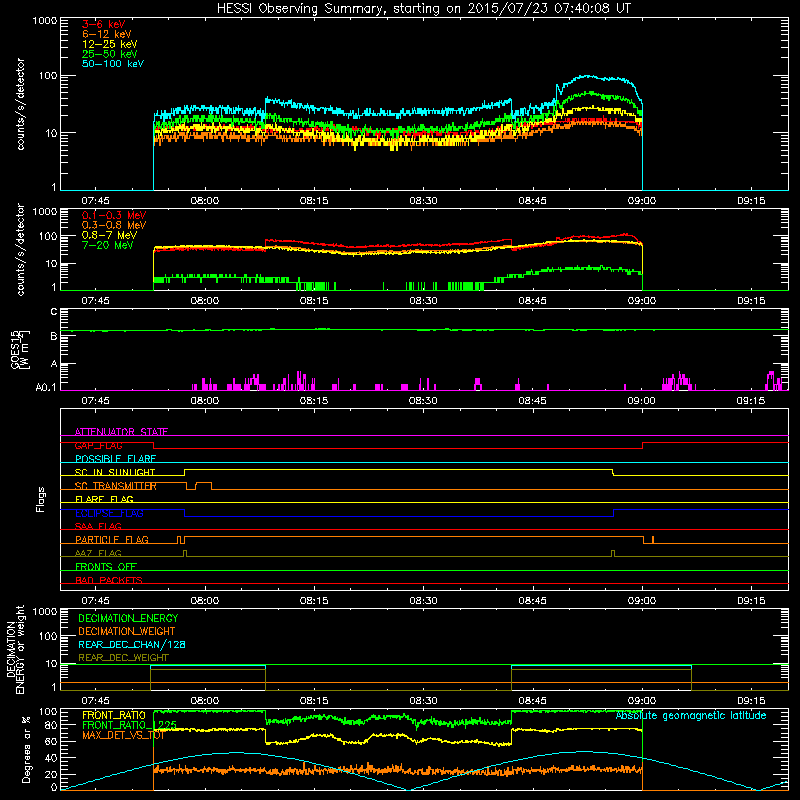
Task: Click the 07:45 tick under the decimation panel
Action: coord(95,701)
